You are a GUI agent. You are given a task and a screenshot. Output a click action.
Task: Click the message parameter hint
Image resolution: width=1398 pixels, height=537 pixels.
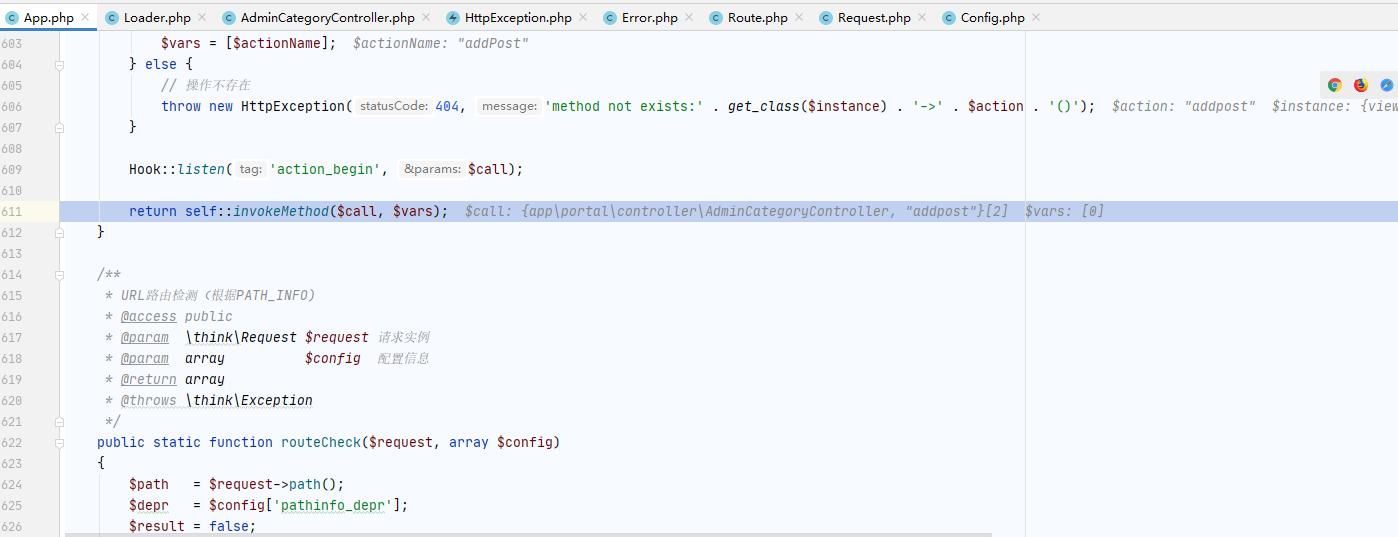(x=509, y=106)
